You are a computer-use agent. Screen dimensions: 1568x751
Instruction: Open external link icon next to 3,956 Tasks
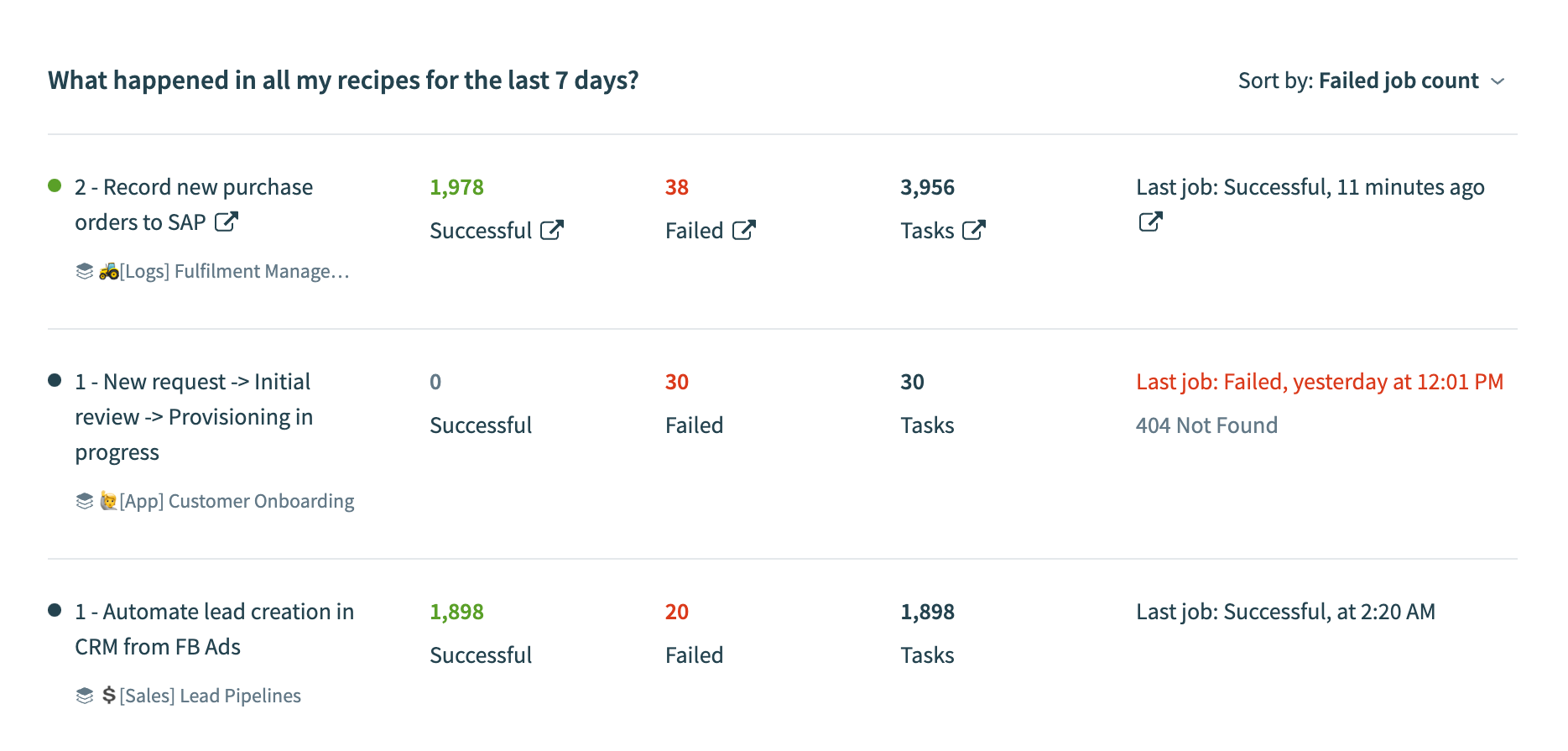point(974,231)
